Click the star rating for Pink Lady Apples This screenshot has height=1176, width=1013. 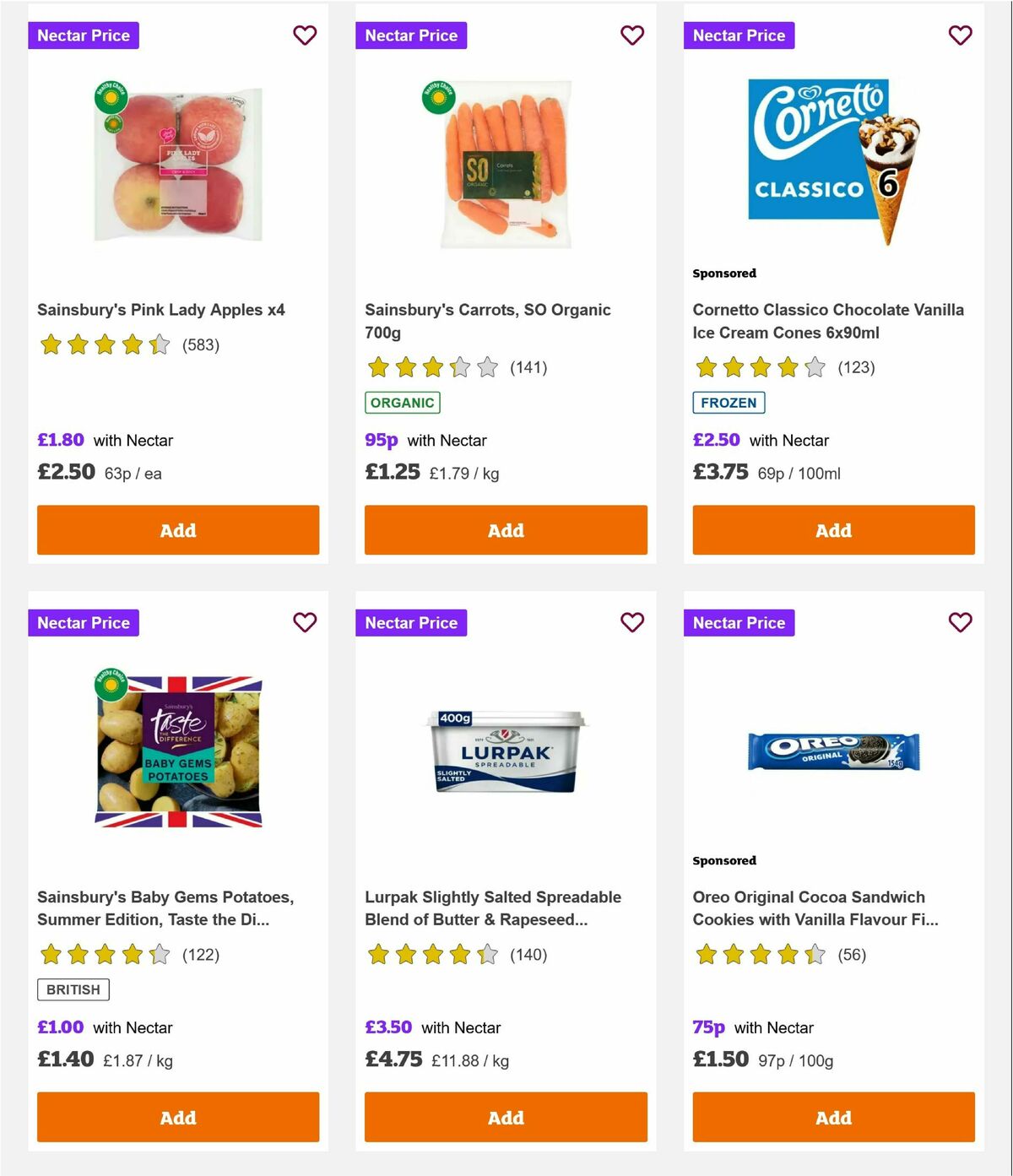[x=104, y=344]
